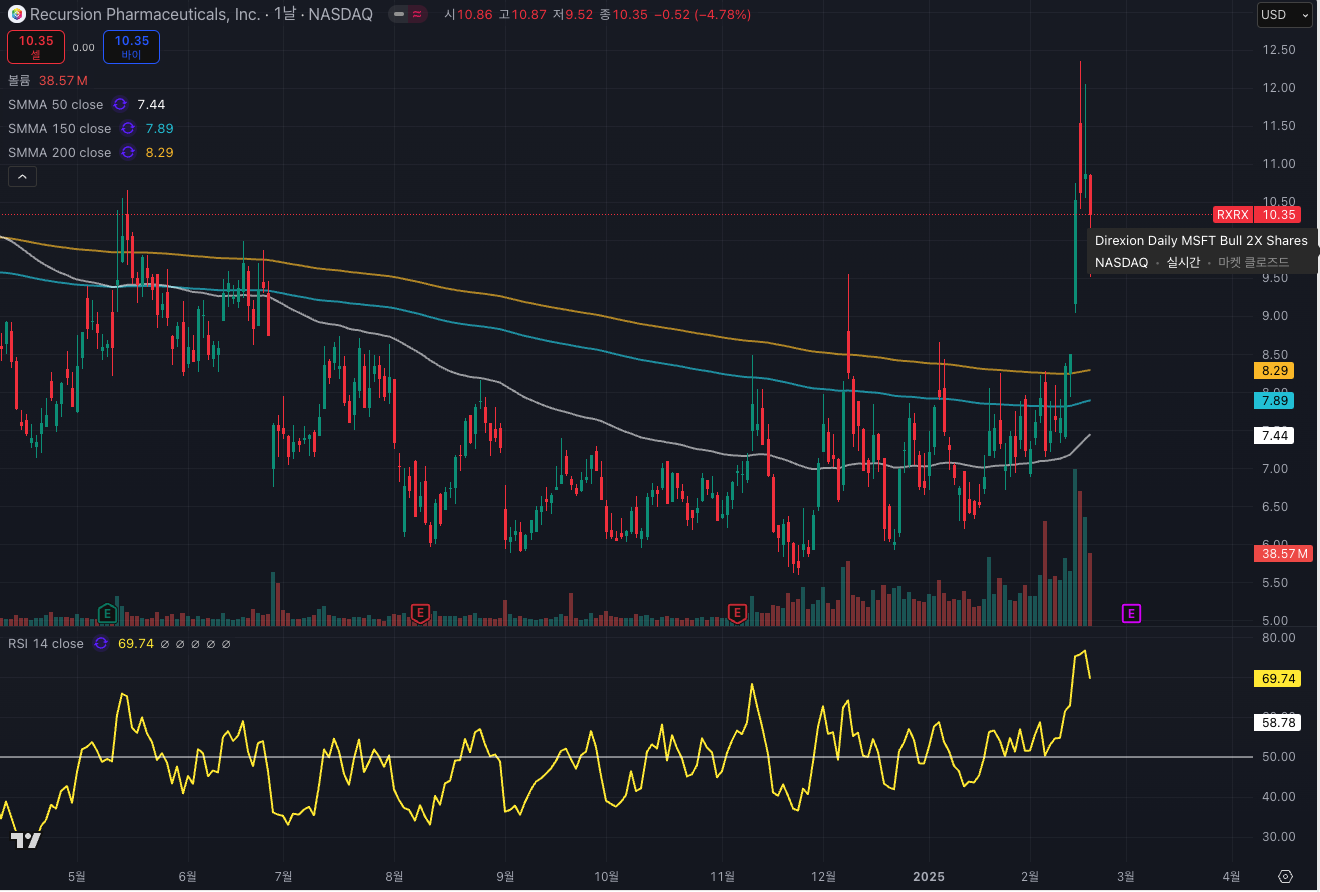Viewport: 1320px width, 892px height.
Task: Select the SMMA 50 close legend label
Action: click(x=55, y=104)
